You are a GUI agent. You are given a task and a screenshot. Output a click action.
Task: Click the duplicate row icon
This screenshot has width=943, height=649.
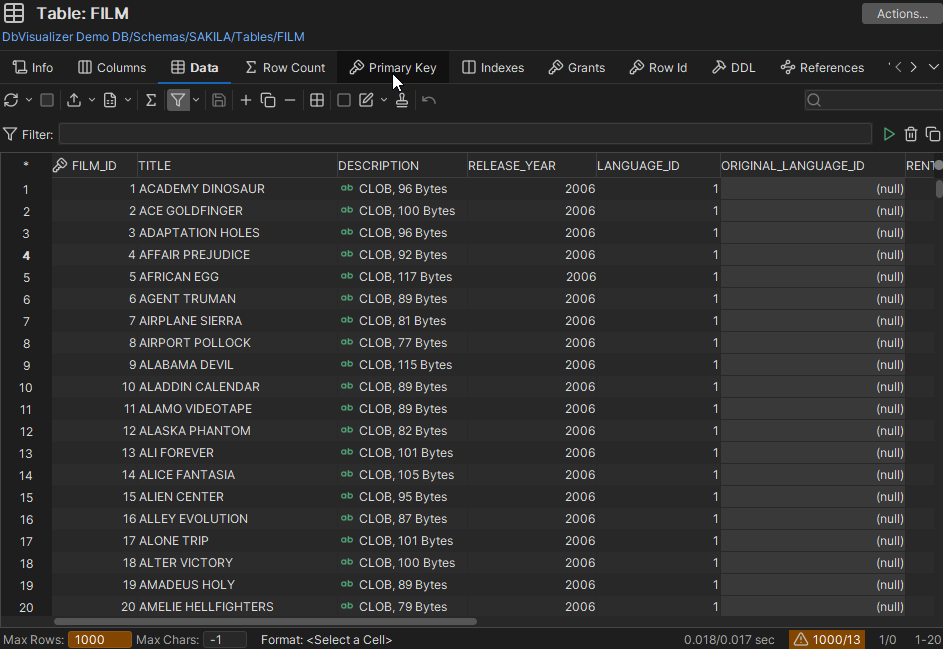(x=268, y=100)
